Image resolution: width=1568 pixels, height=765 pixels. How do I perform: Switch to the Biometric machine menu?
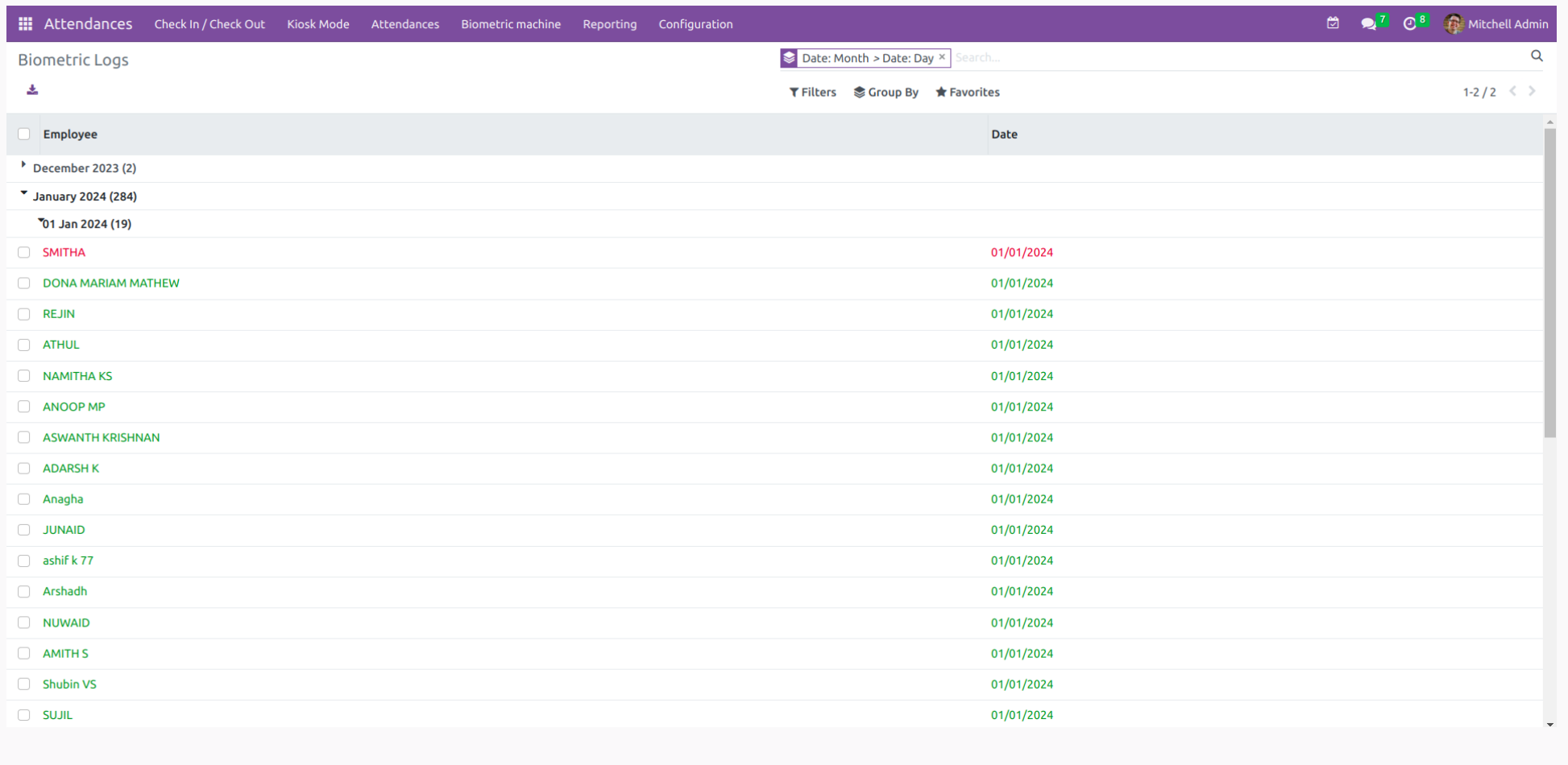click(511, 24)
